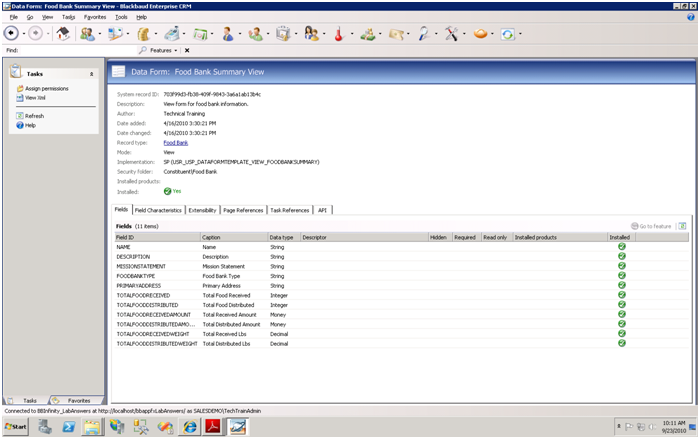Open the View menu
This screenshot has width=700, height=439.
47,17
